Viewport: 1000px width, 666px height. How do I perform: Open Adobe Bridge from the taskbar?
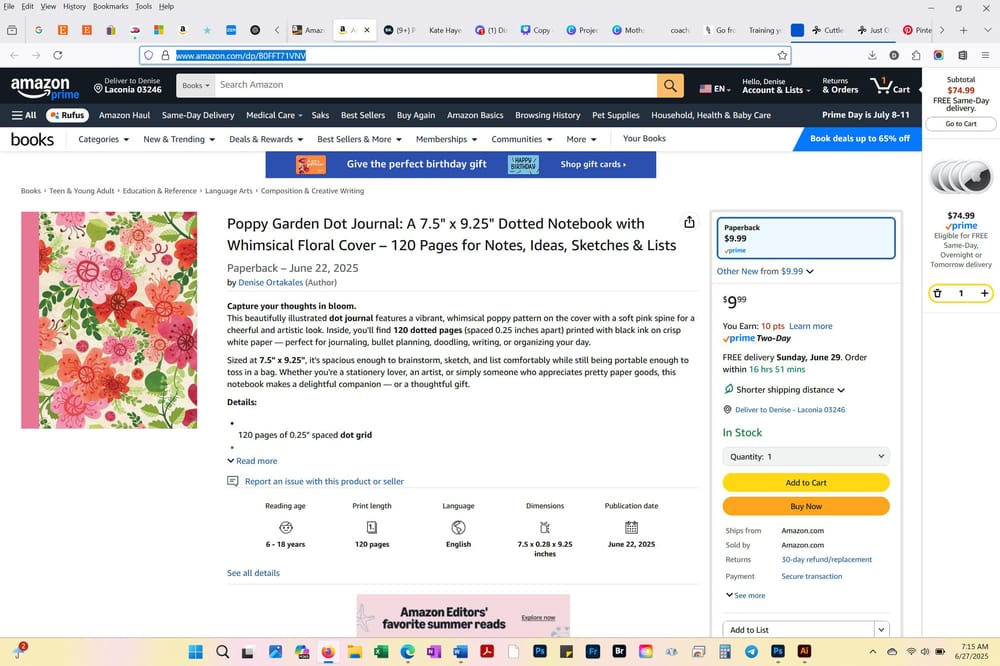[619, 651]
